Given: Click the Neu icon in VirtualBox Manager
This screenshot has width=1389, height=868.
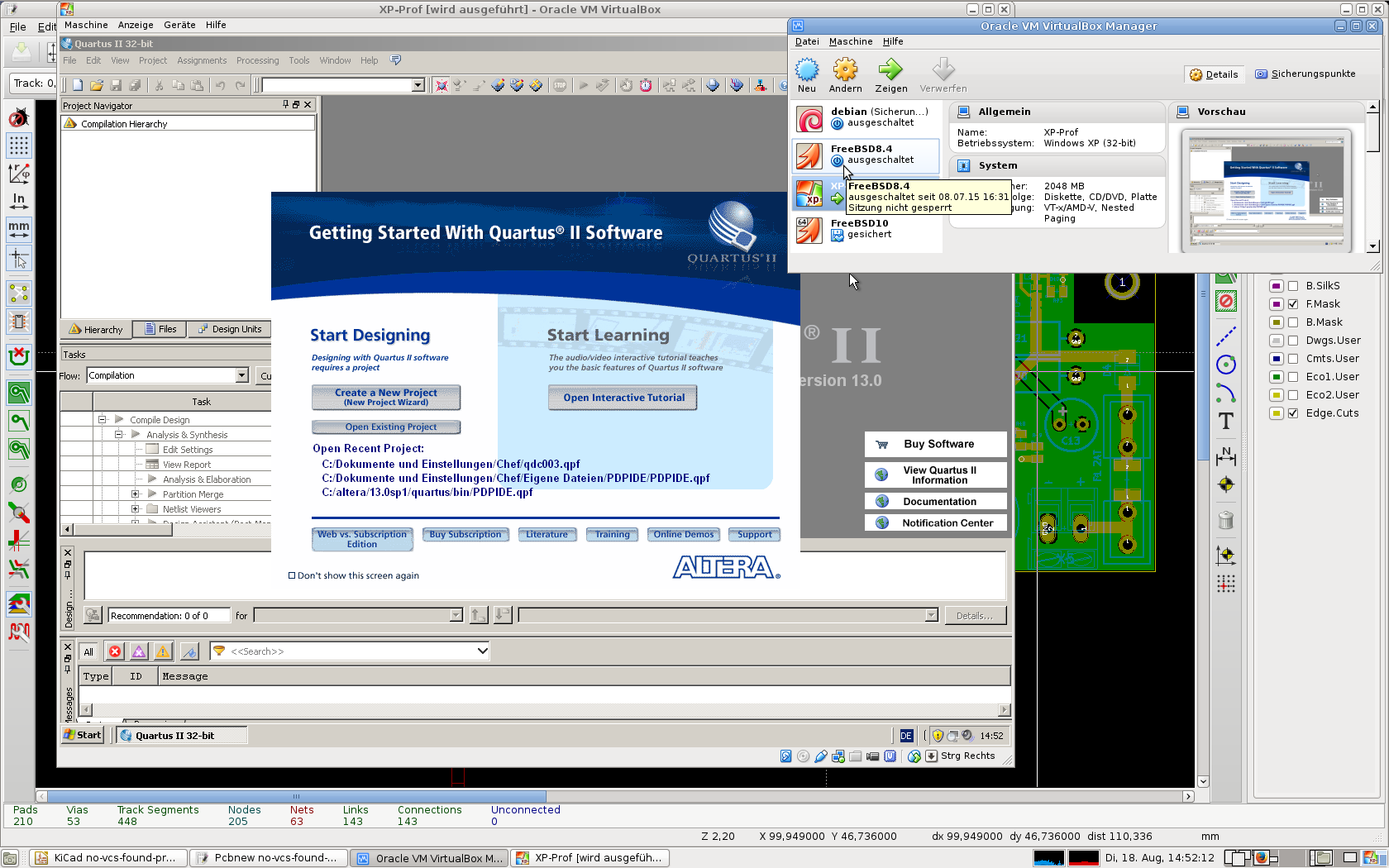Looking at the screenshot, I should (x=807, y=75).
